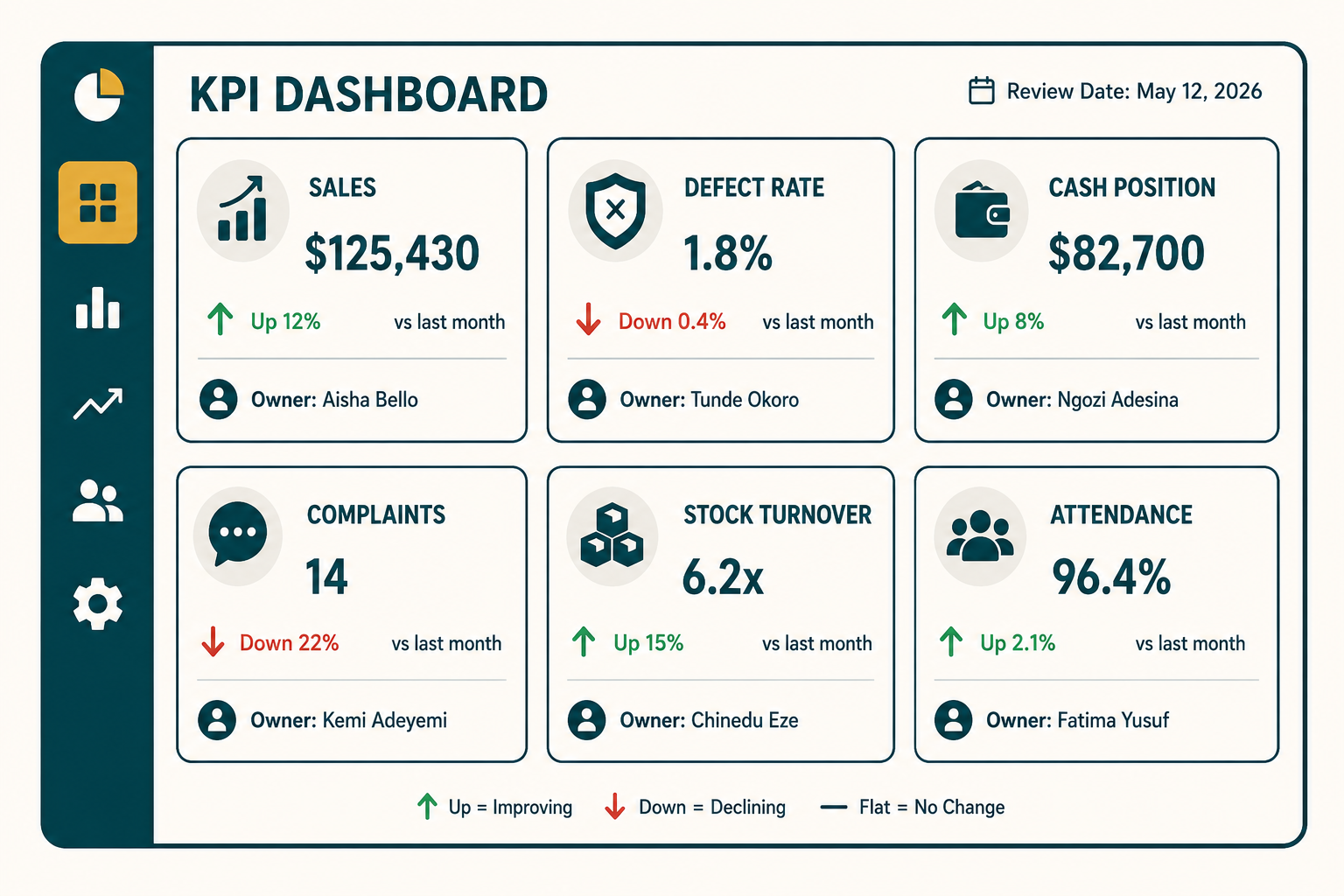This screenshot has width=1344, height=896.
Task: Click the Defect Rate shield icon
Action: pyautogui.click(x=615, y=210)
